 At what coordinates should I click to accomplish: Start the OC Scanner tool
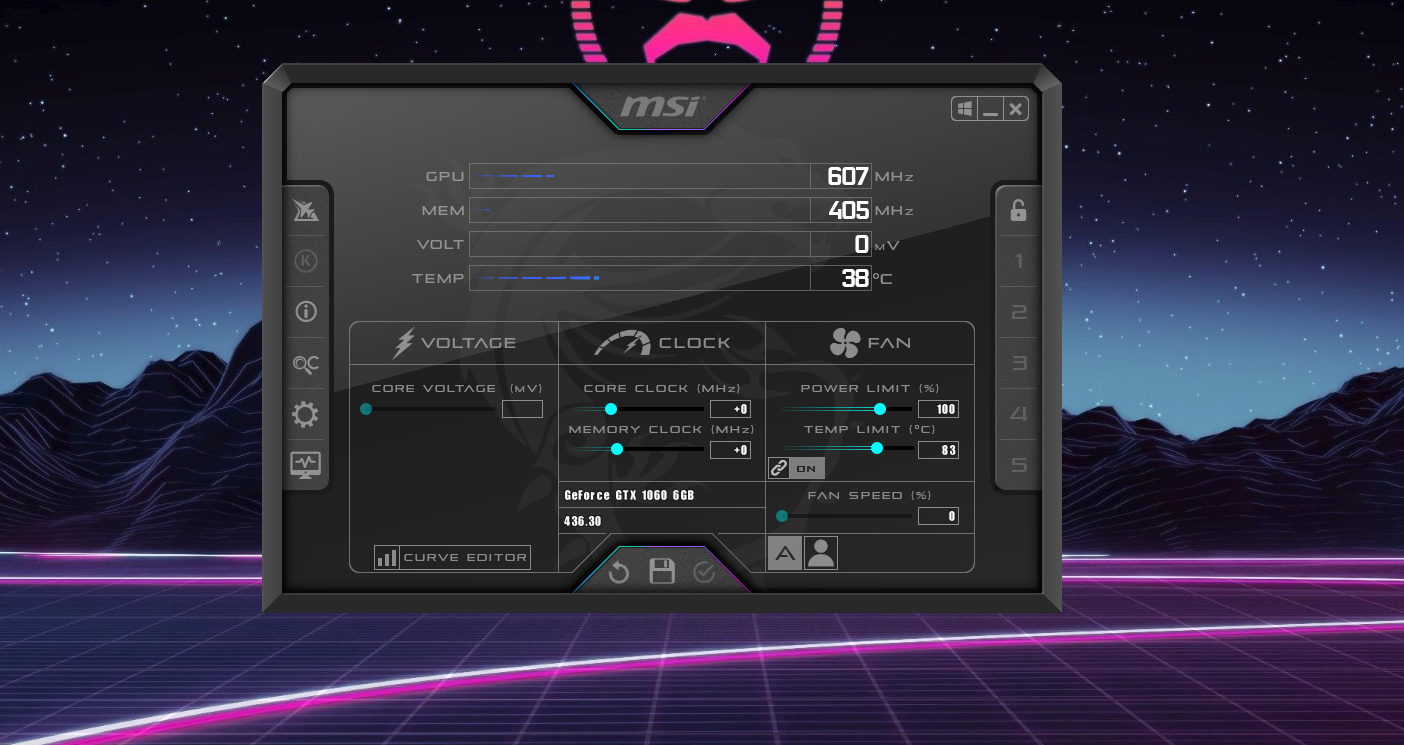[x=306, y=363]
